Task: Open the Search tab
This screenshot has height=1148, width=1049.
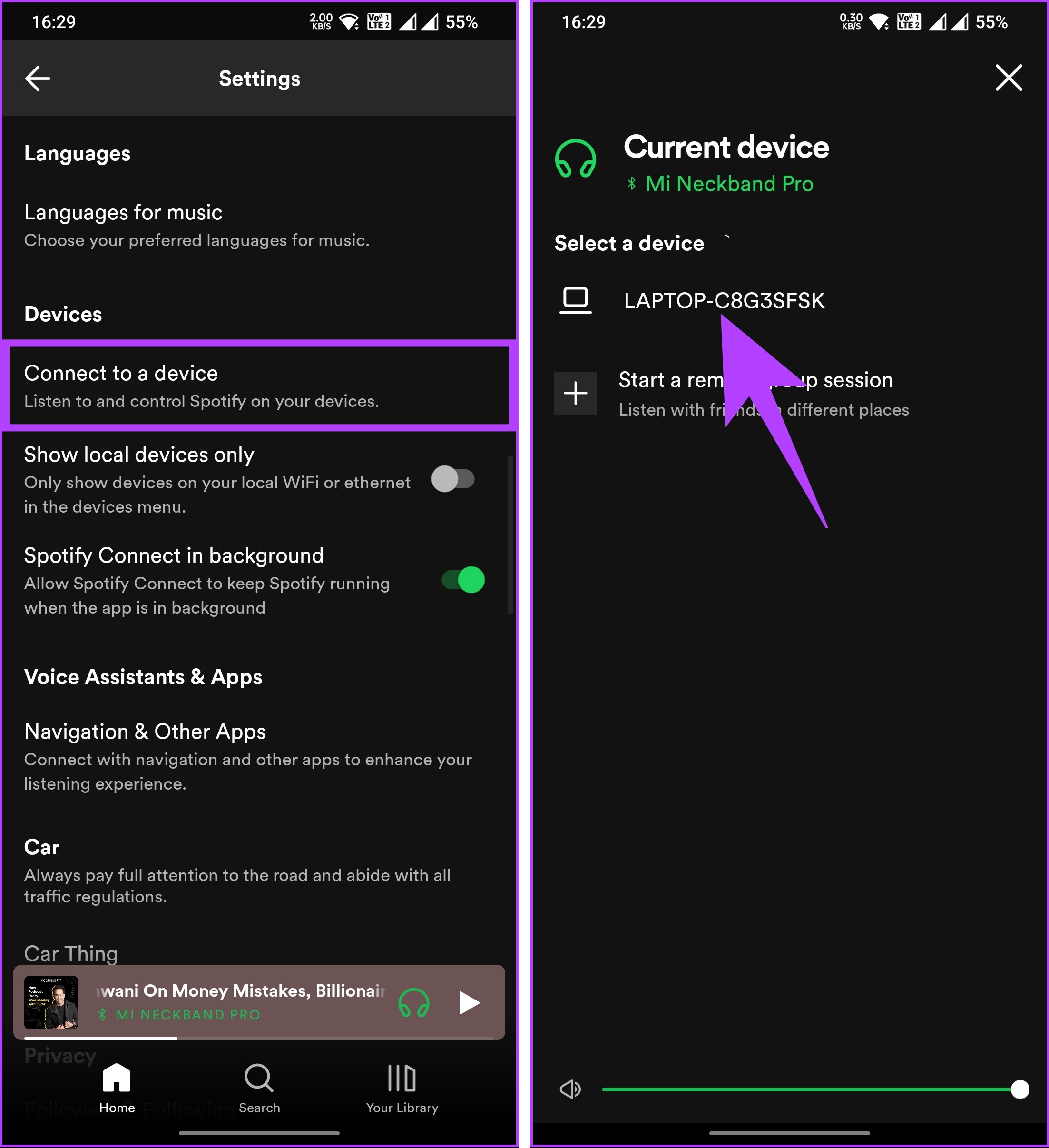Action: click(x=259, y=1088)
